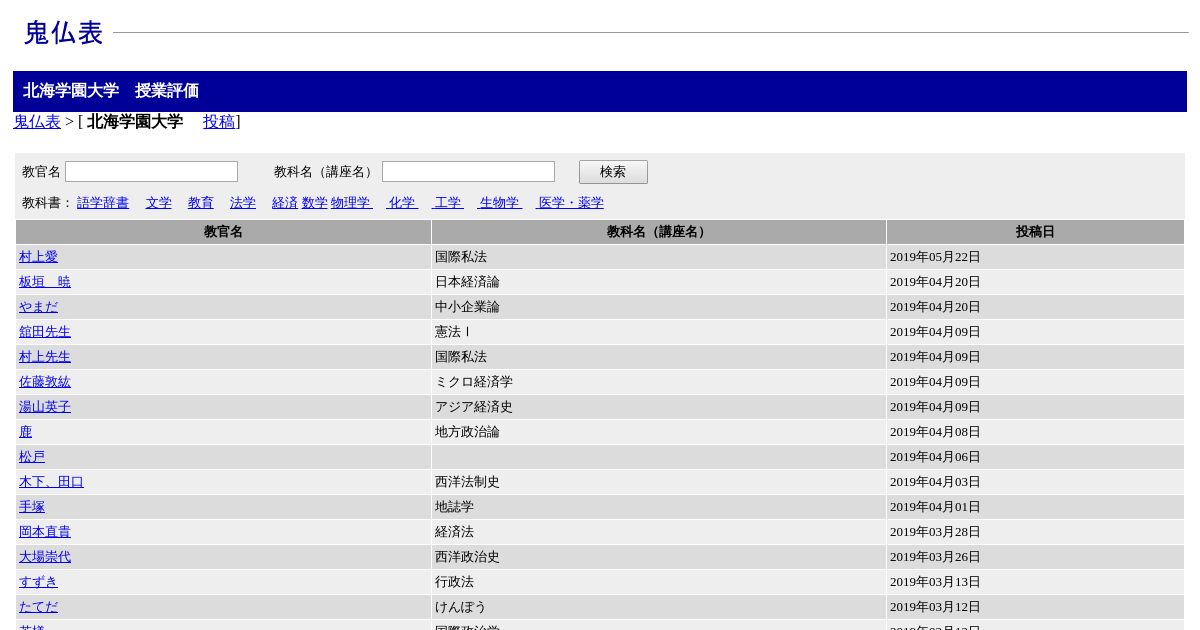Select the 経済法 course cell

(659, 532)
